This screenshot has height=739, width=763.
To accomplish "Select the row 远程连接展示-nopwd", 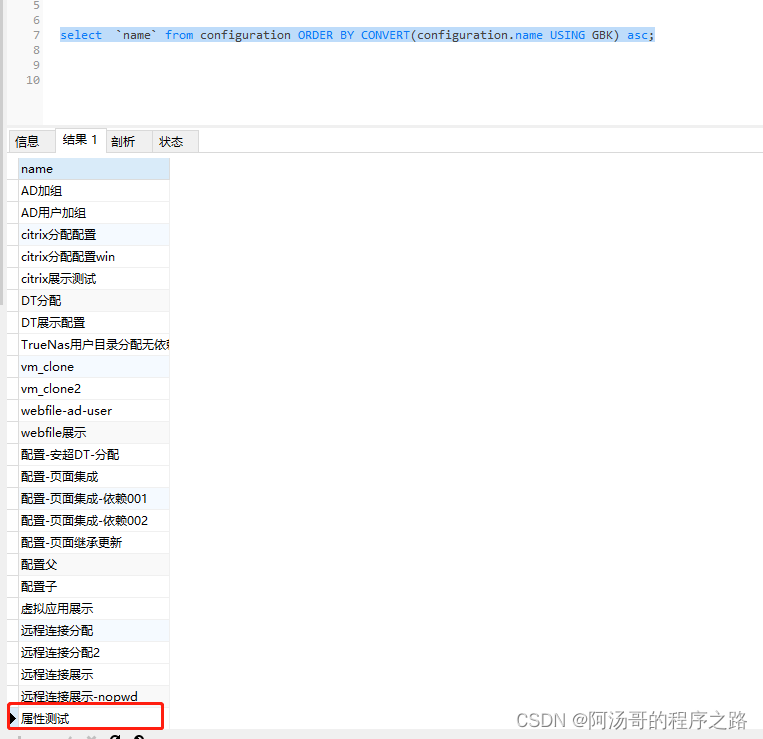I will 94,696.
